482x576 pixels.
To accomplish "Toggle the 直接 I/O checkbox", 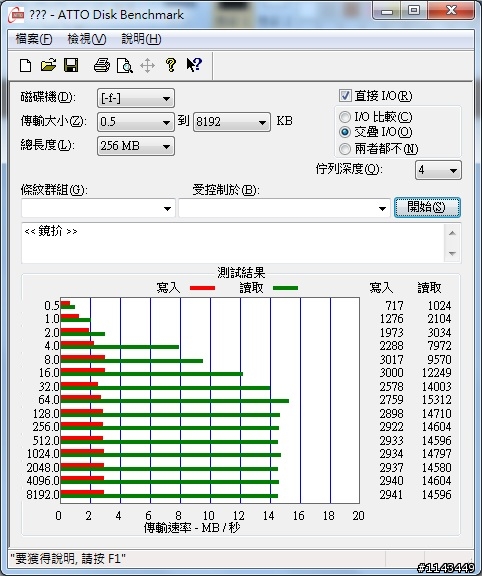I will click(345, 96).
